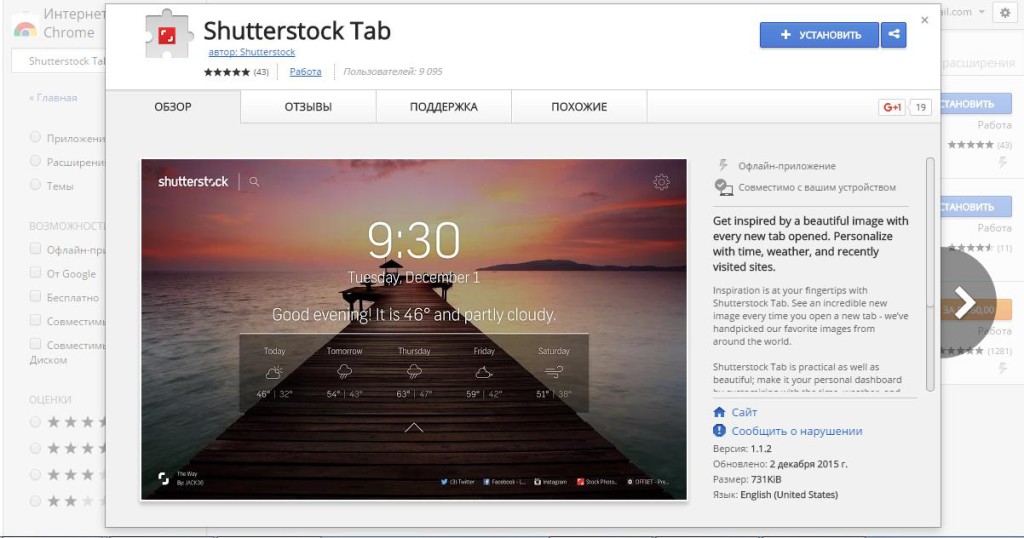Click Tomorrow's rain icon in the preview
This screenshot has height=538, width=1024.
[x=344, y=373]
